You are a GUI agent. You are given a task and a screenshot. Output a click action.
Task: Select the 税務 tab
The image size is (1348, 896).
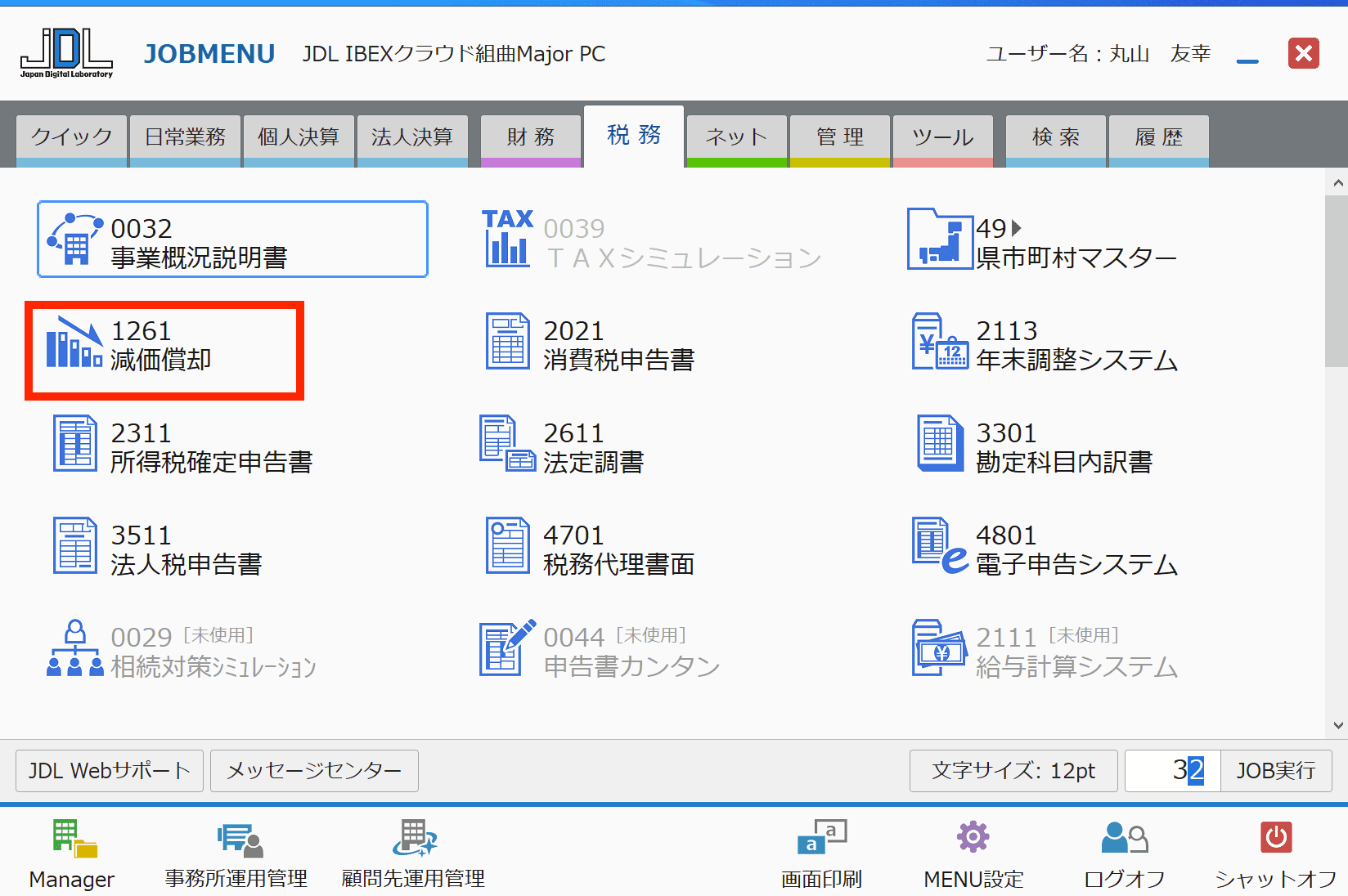click(634, 135)
